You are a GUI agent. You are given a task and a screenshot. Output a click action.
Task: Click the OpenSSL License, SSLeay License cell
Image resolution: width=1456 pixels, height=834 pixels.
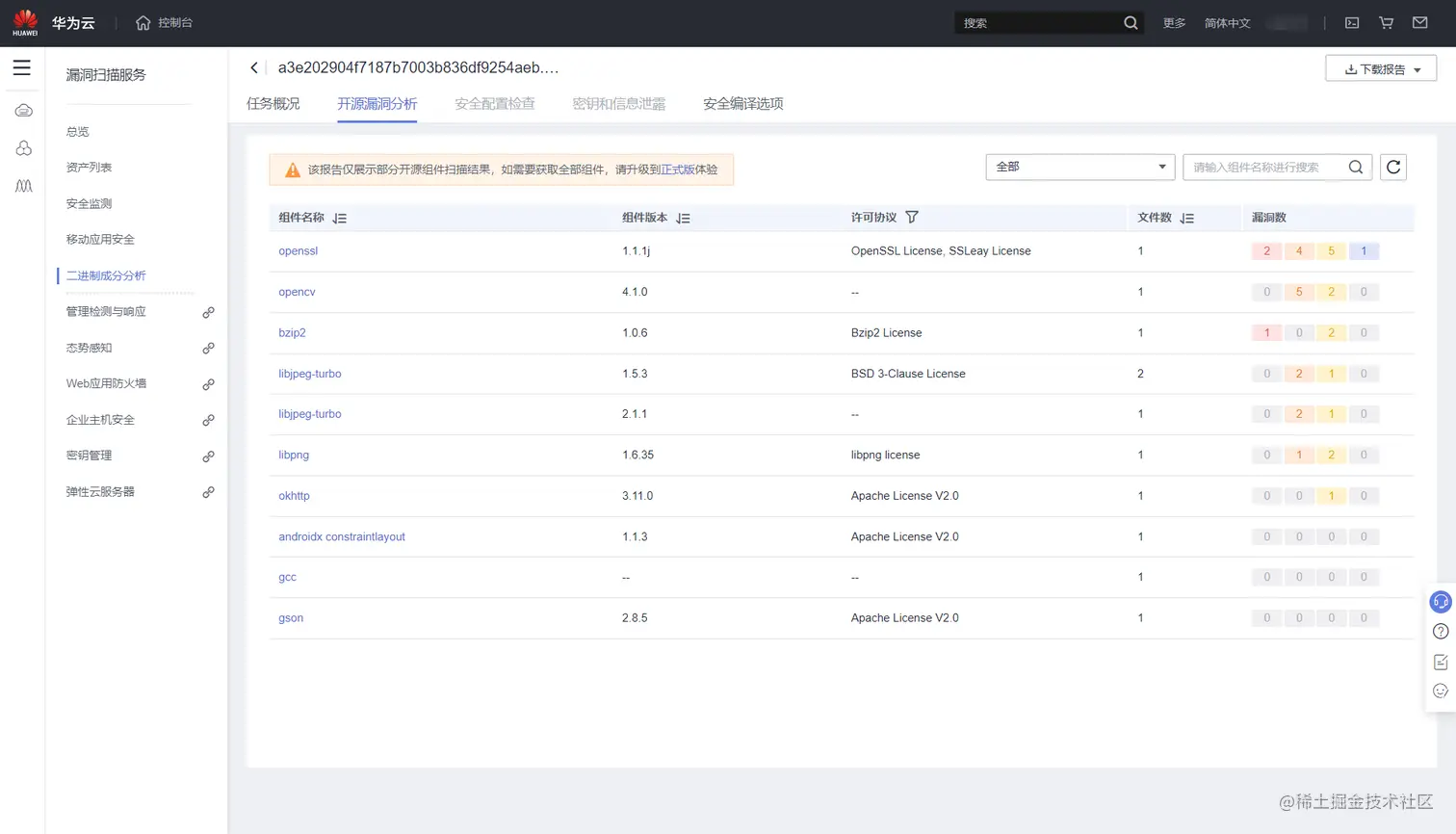[x=941, y=251]
